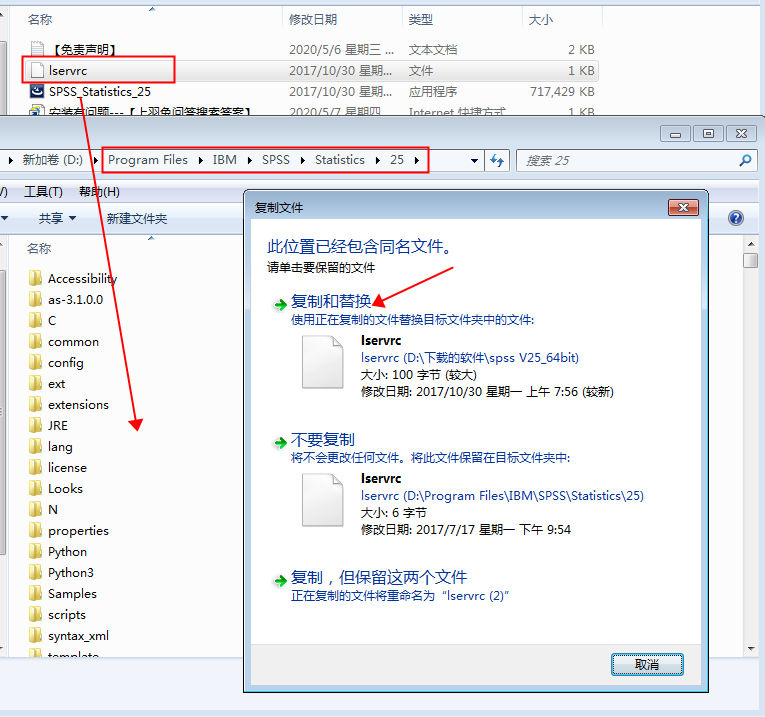
Task: Expand the arrow after Program Files in path
Action: coord(201,160)
